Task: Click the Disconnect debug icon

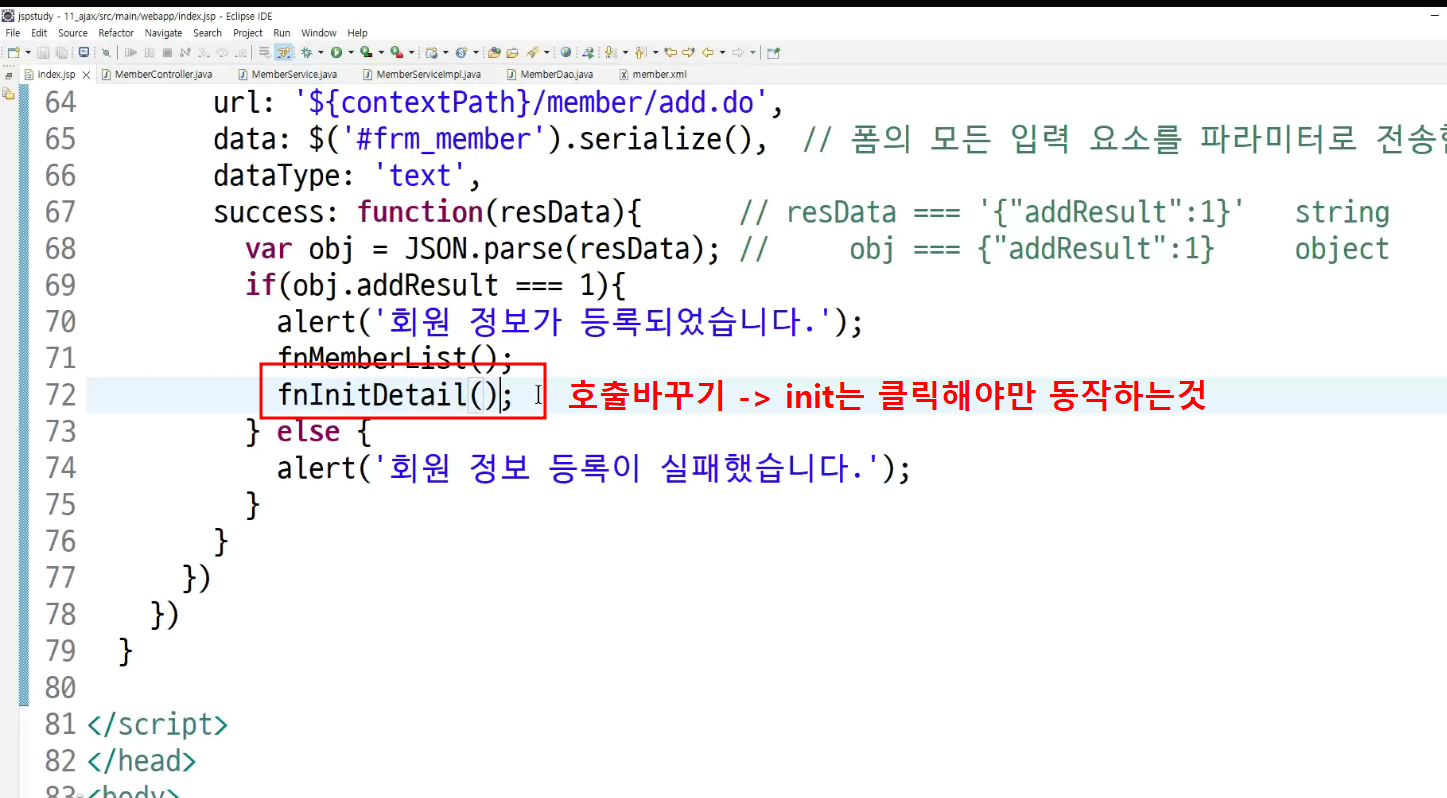Action: point(185,52)
